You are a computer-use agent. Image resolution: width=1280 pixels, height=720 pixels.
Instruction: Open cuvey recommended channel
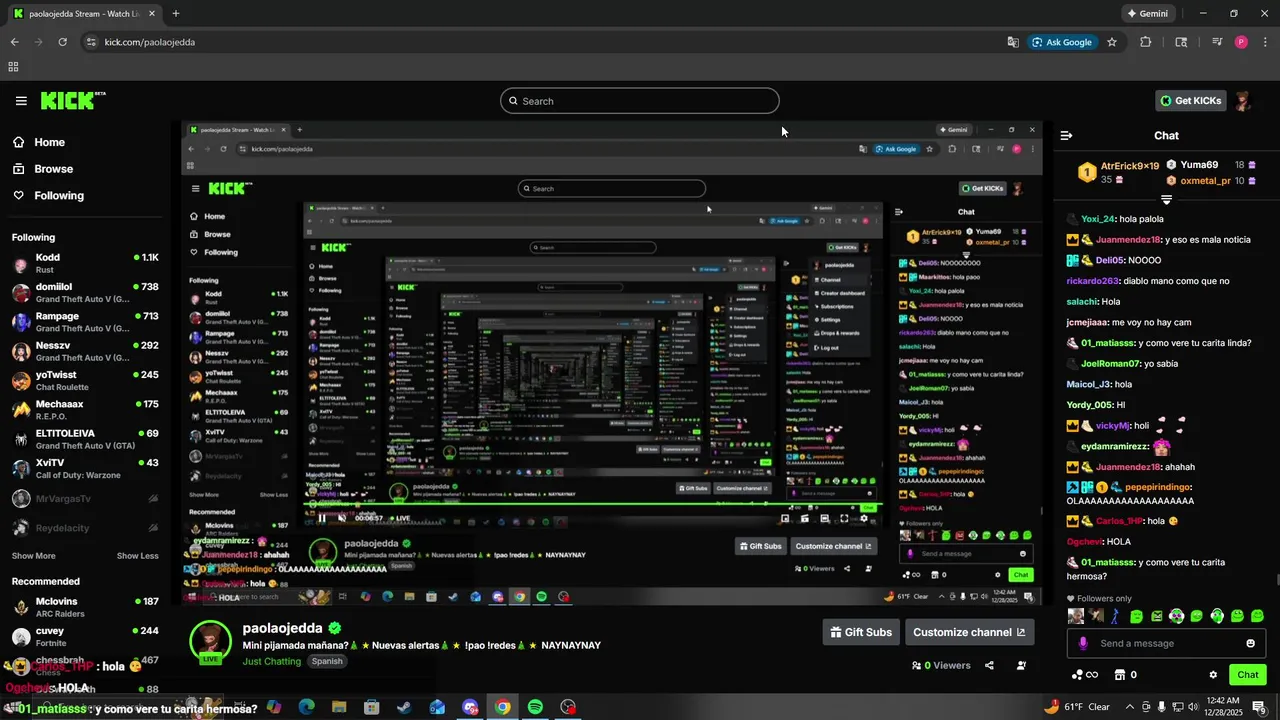85,636
